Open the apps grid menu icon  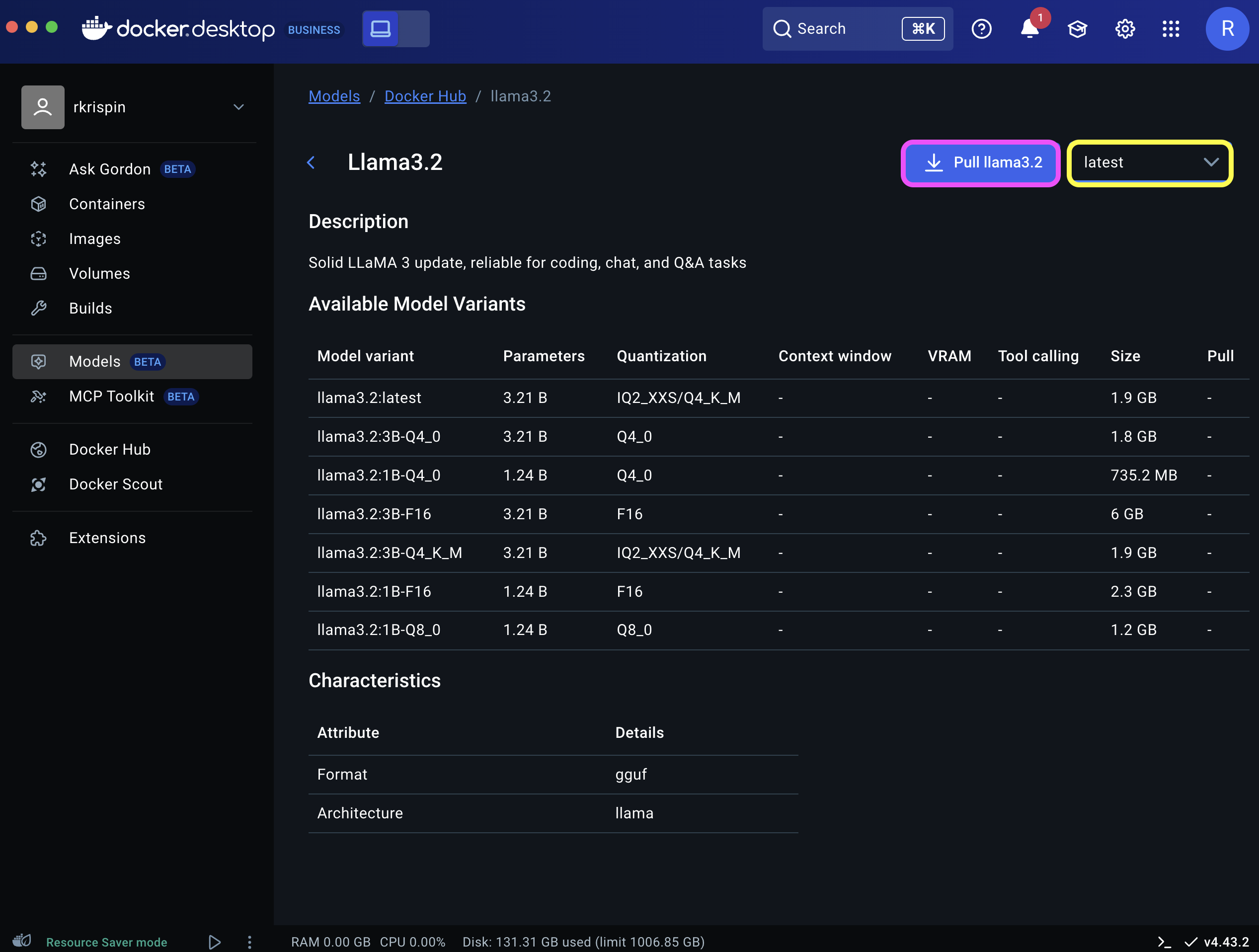point(1171,28)
